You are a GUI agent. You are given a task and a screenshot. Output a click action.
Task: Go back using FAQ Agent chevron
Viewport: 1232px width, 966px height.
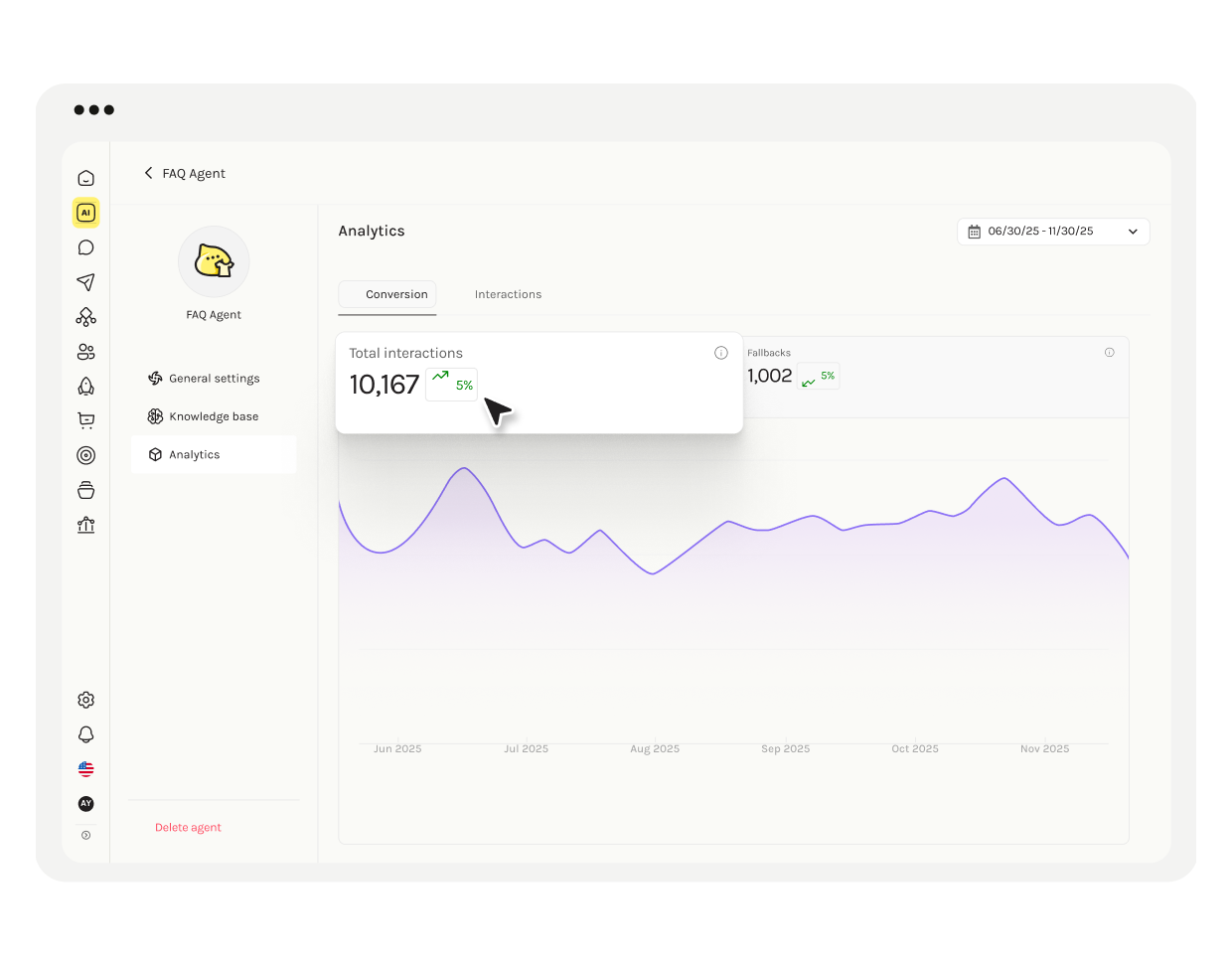point(149,173)
